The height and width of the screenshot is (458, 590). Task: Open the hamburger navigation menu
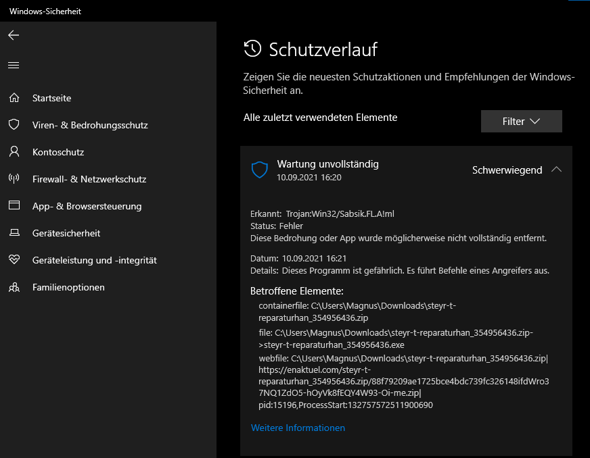tap(14, 65)
